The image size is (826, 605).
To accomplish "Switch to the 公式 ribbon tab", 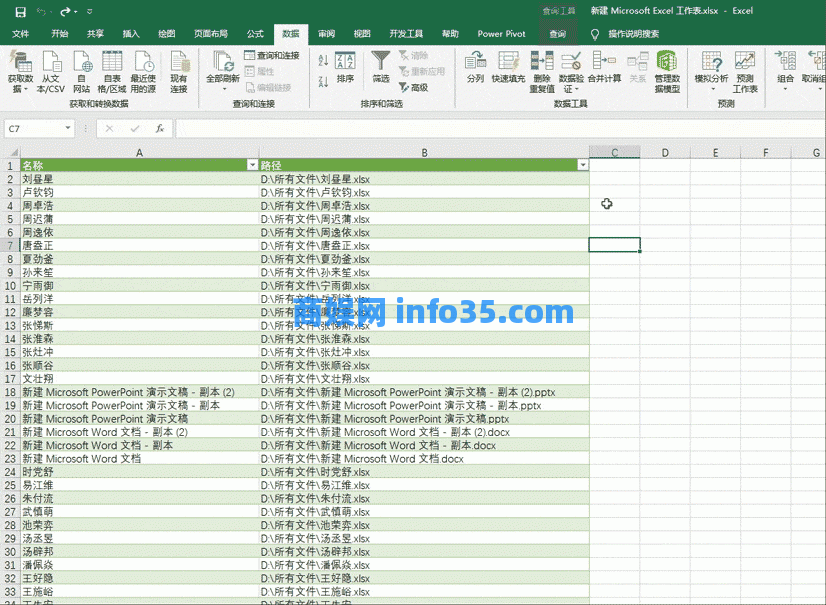I will click(255, 33).
